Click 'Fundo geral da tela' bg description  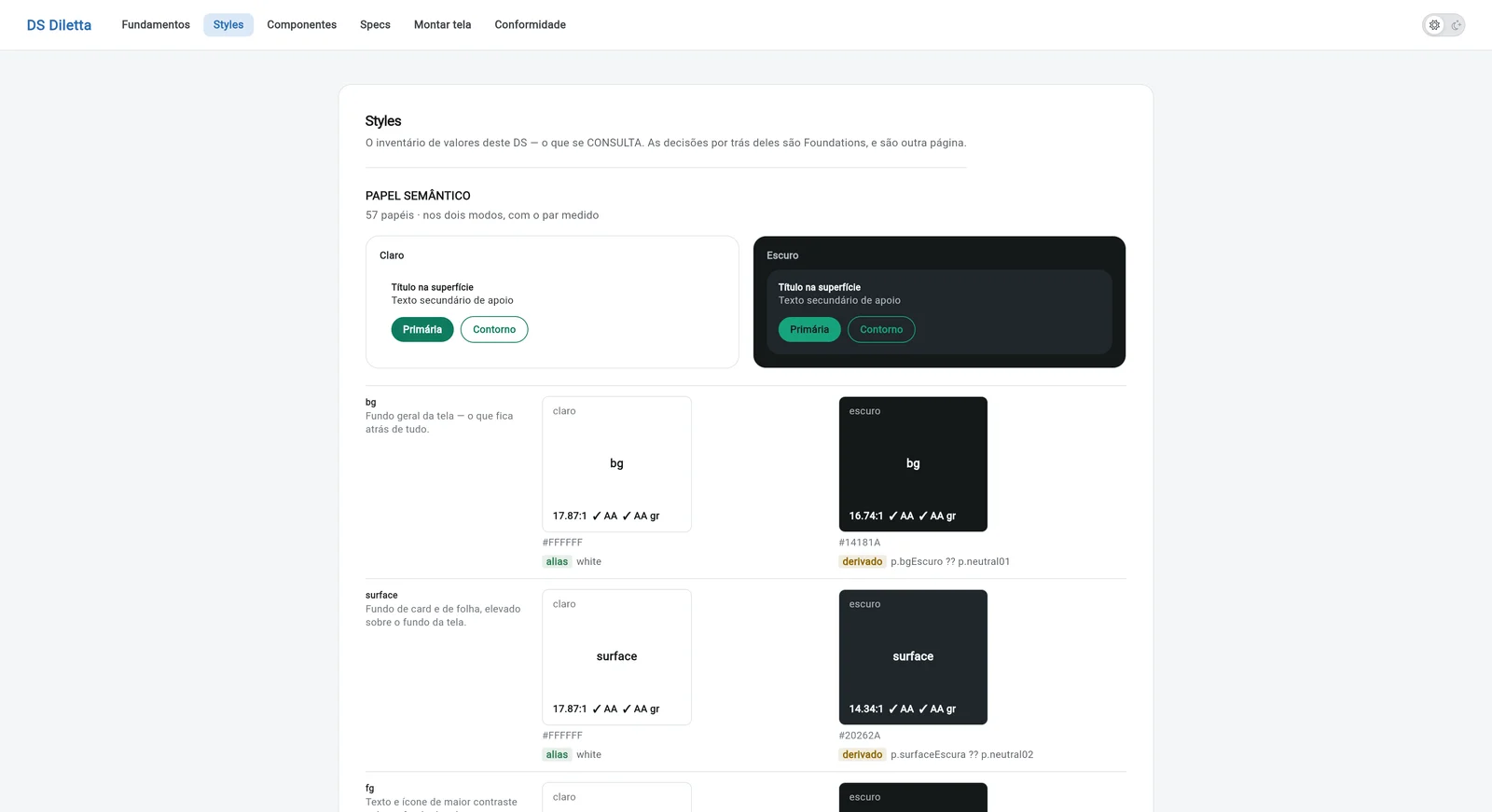439,423
